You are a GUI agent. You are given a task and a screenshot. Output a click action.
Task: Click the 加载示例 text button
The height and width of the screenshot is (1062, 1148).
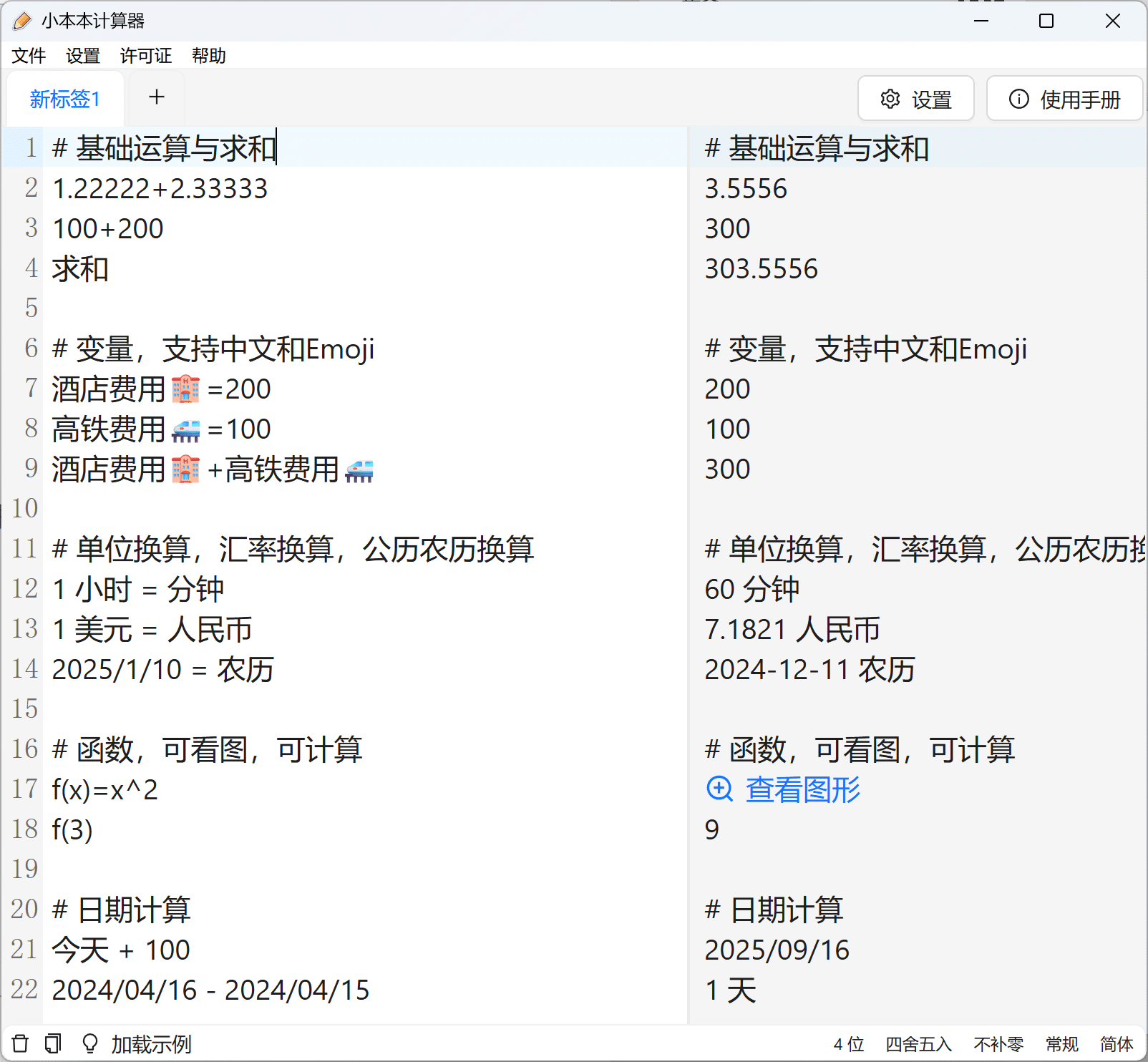pyautogui.click(x=151, y=1044)
